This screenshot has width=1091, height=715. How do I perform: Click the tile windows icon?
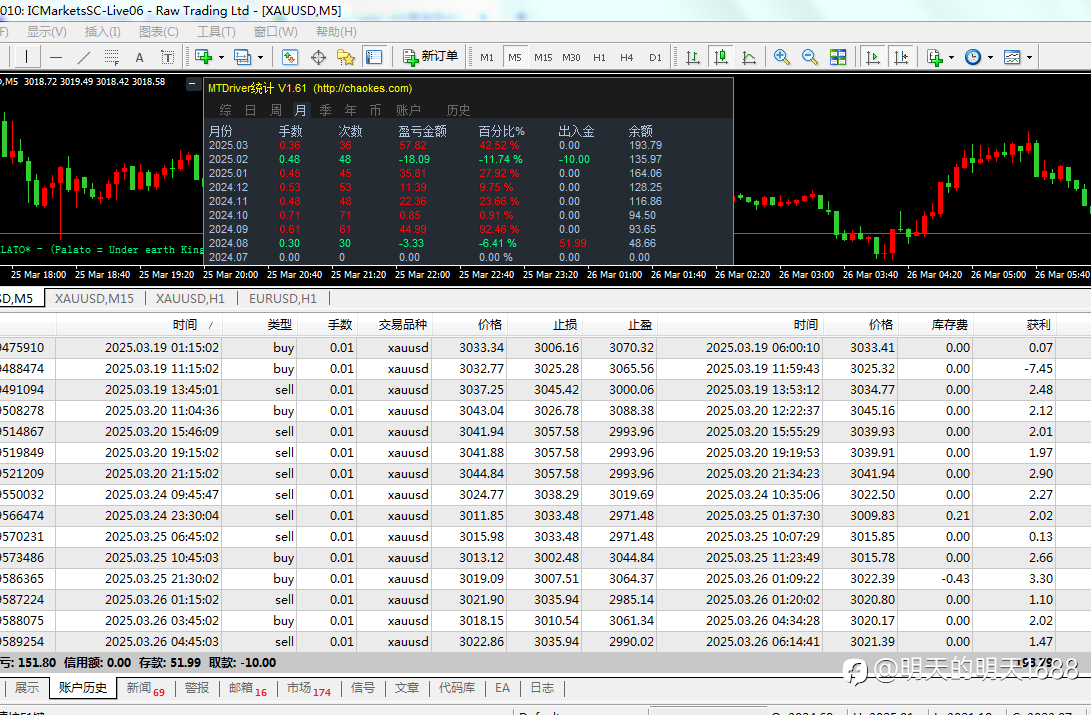[838, 57]
